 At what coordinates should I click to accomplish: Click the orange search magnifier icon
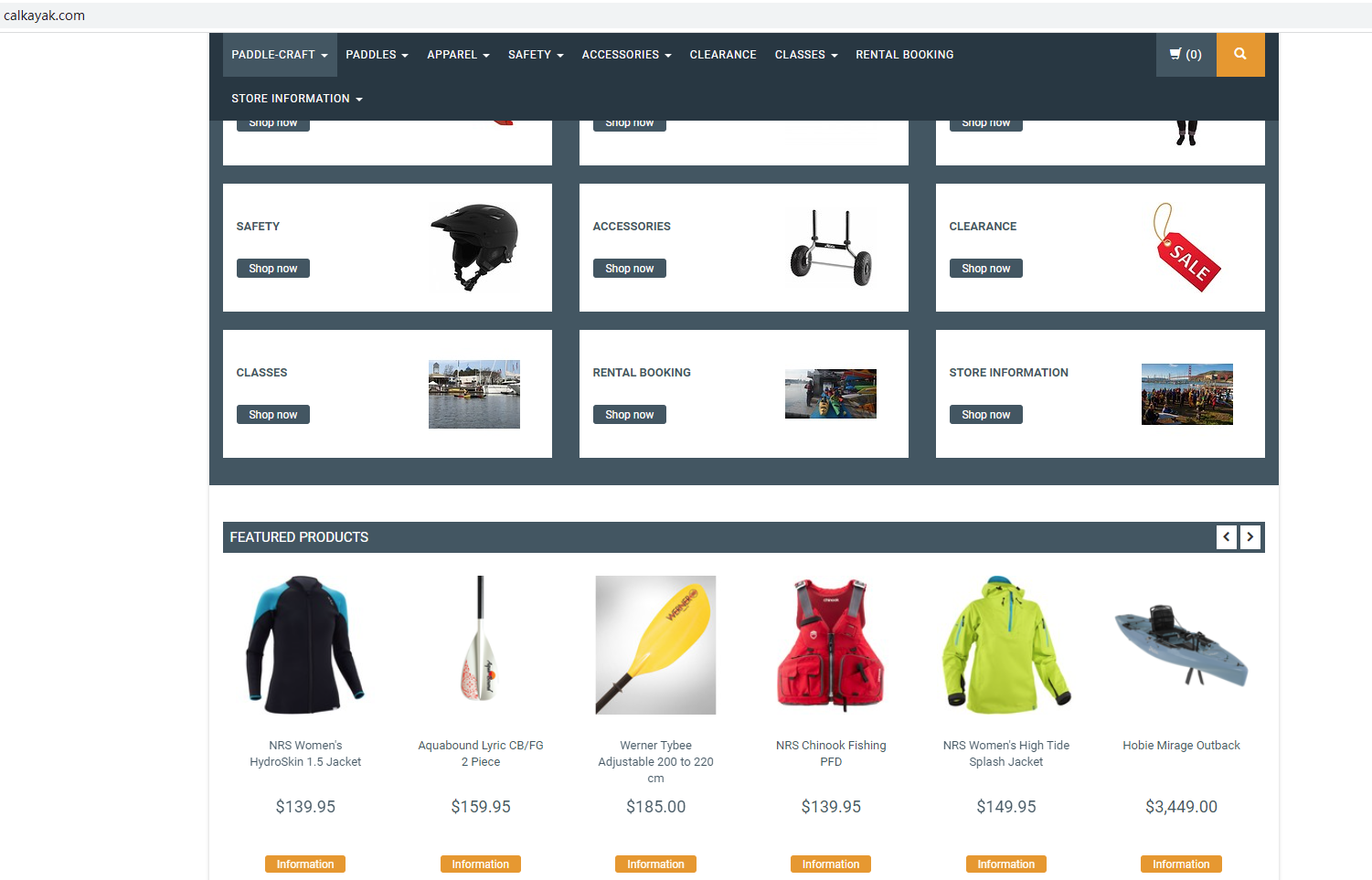tap(1239, 55)
